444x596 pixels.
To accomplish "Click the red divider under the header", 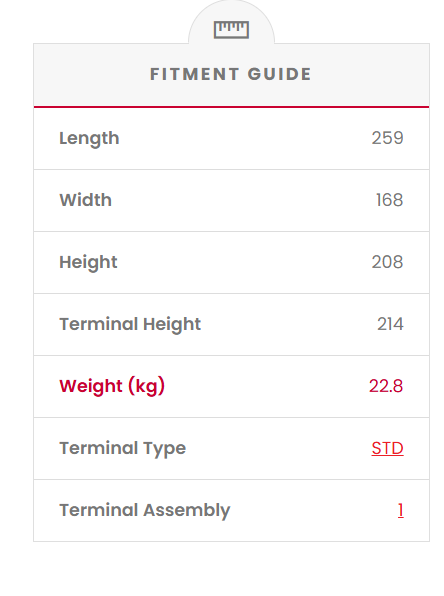I will (x=232, y=107).
